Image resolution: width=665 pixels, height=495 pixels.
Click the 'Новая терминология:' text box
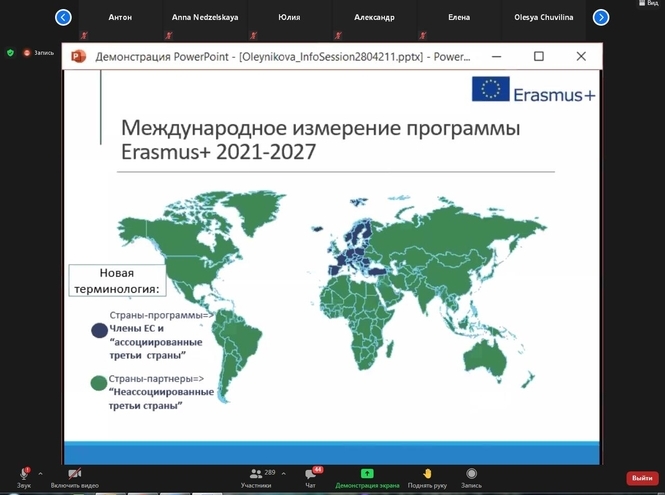117,280
